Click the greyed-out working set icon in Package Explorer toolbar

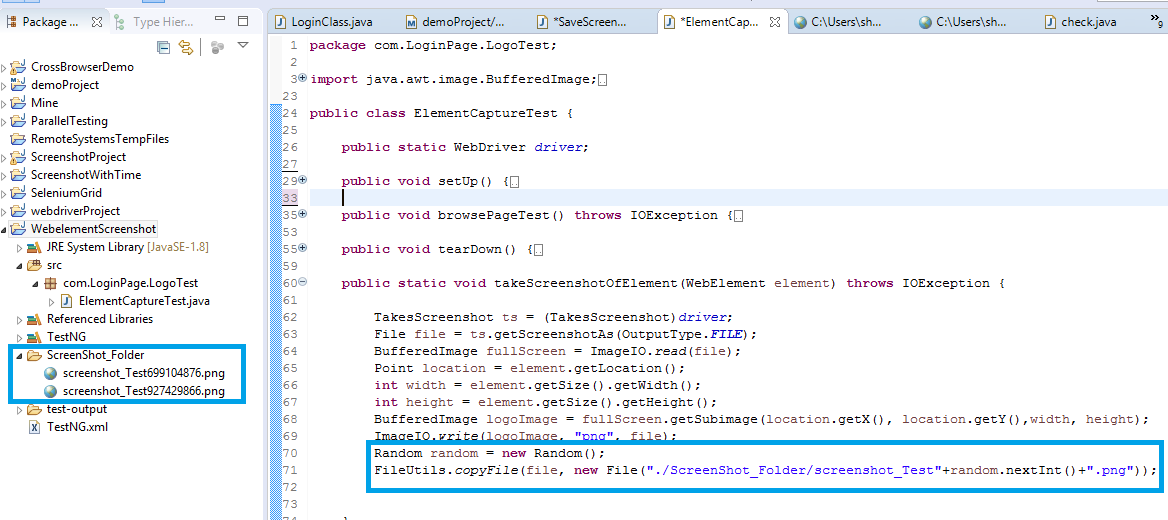coord(217,48)
